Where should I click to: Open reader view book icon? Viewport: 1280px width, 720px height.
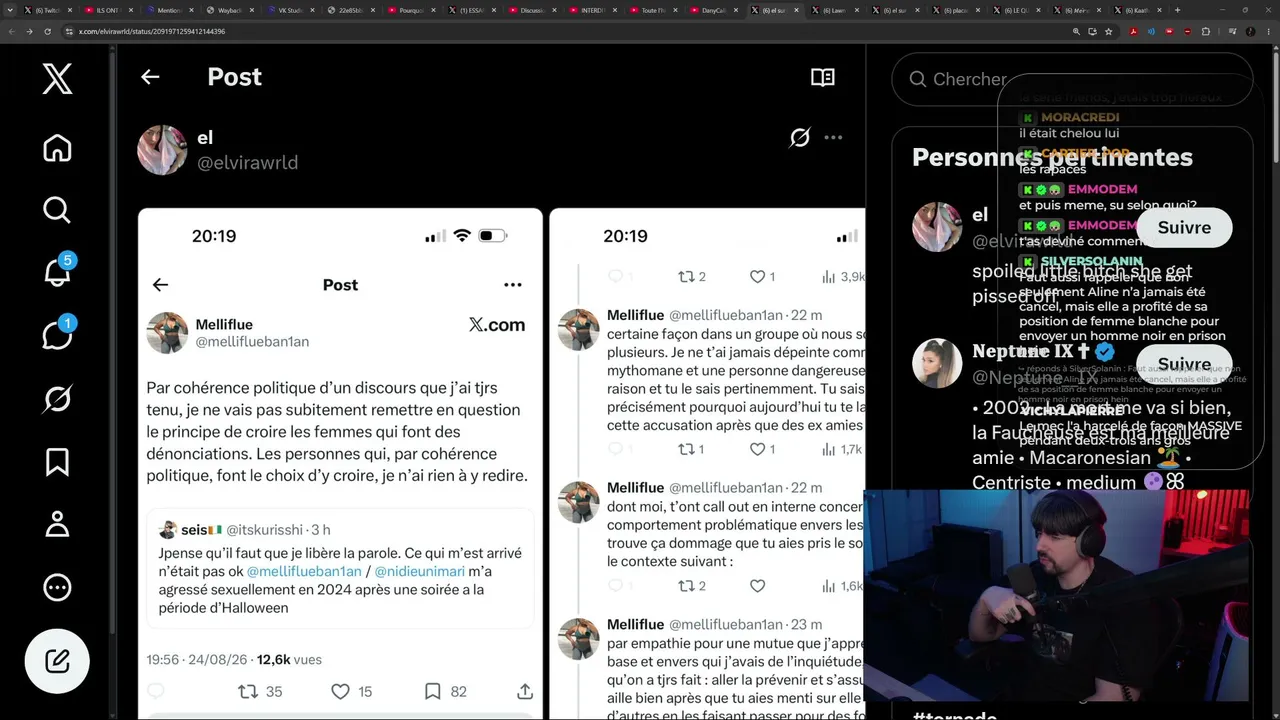click(x=822, y=77)
